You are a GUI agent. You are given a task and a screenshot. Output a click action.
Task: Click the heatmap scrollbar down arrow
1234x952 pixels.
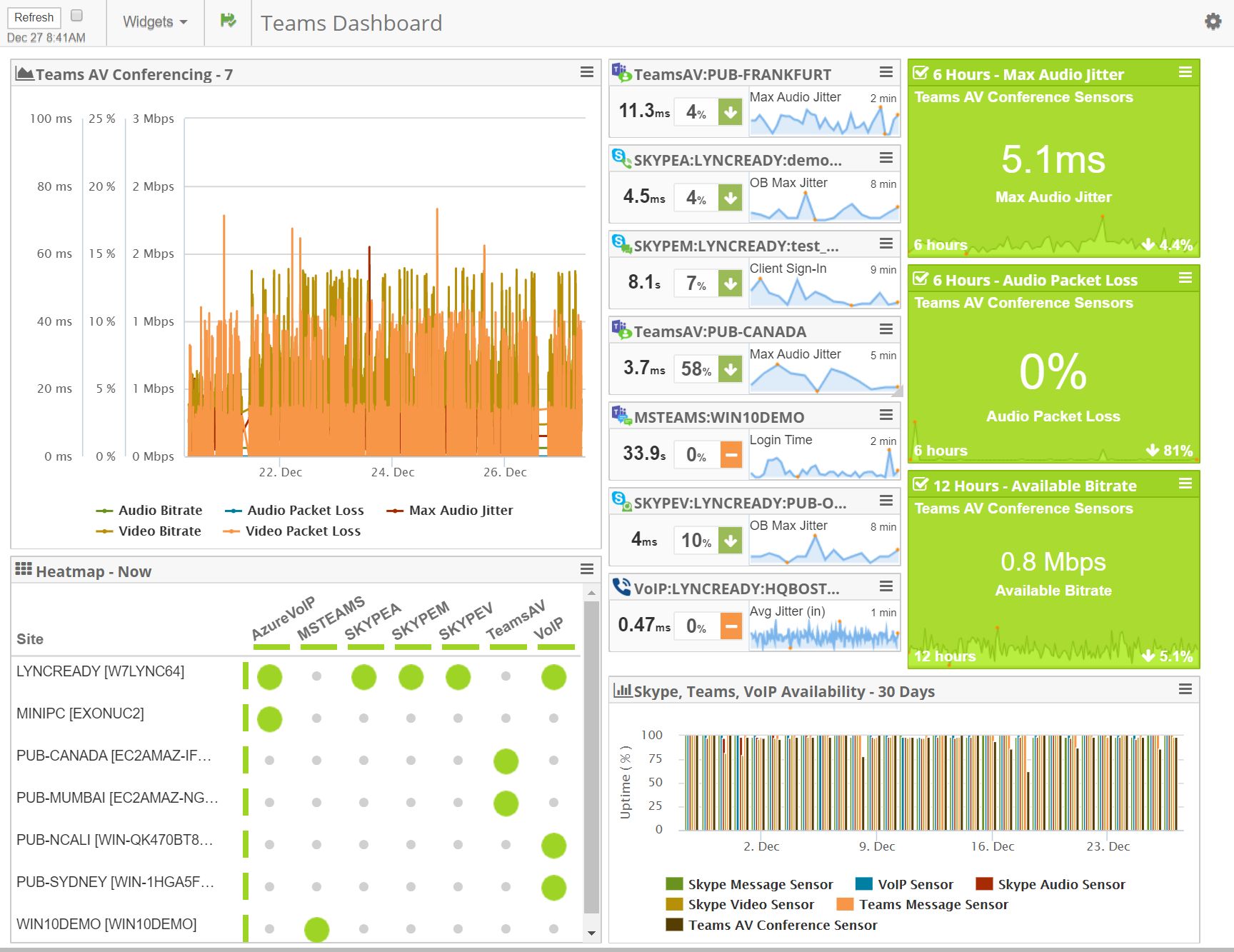coord(591,933)
